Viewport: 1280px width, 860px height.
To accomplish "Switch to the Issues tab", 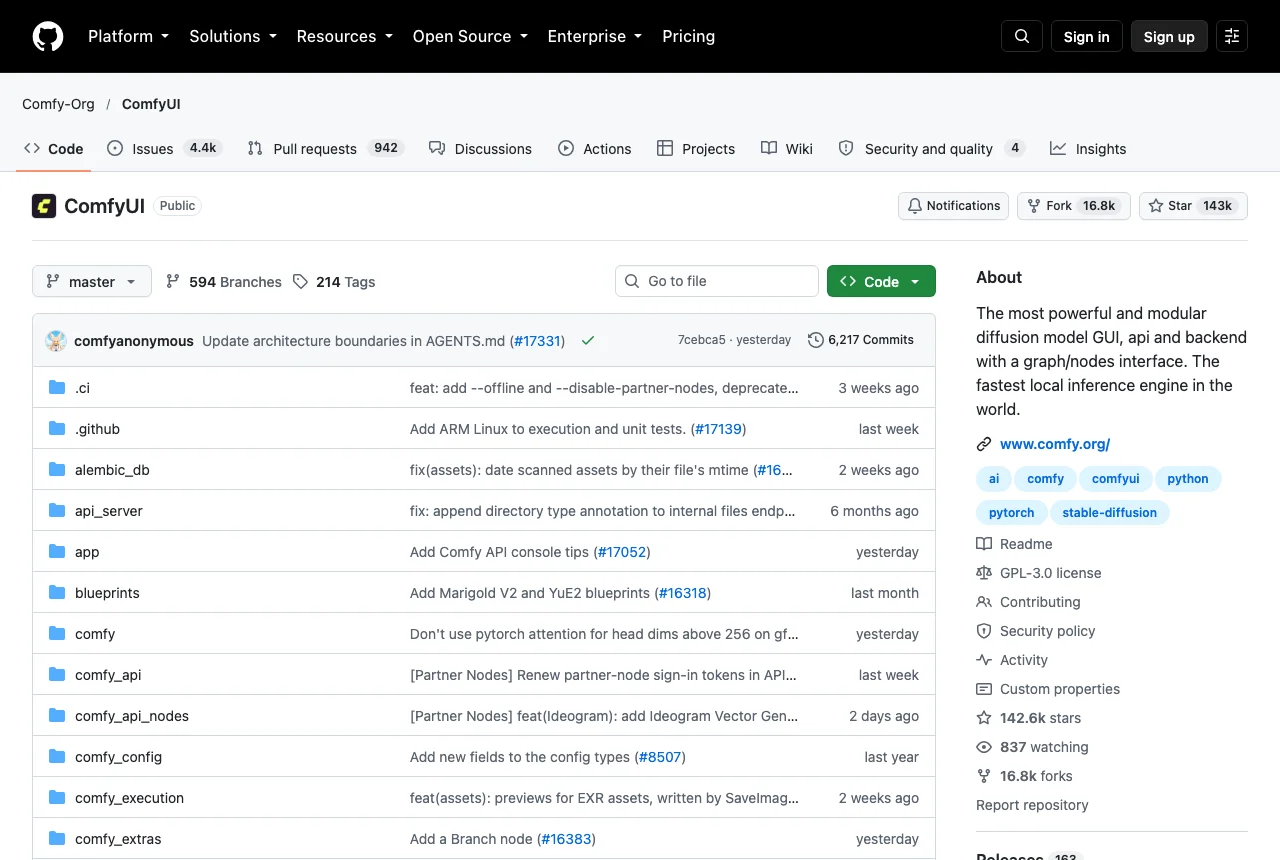I will coord(164,148).
